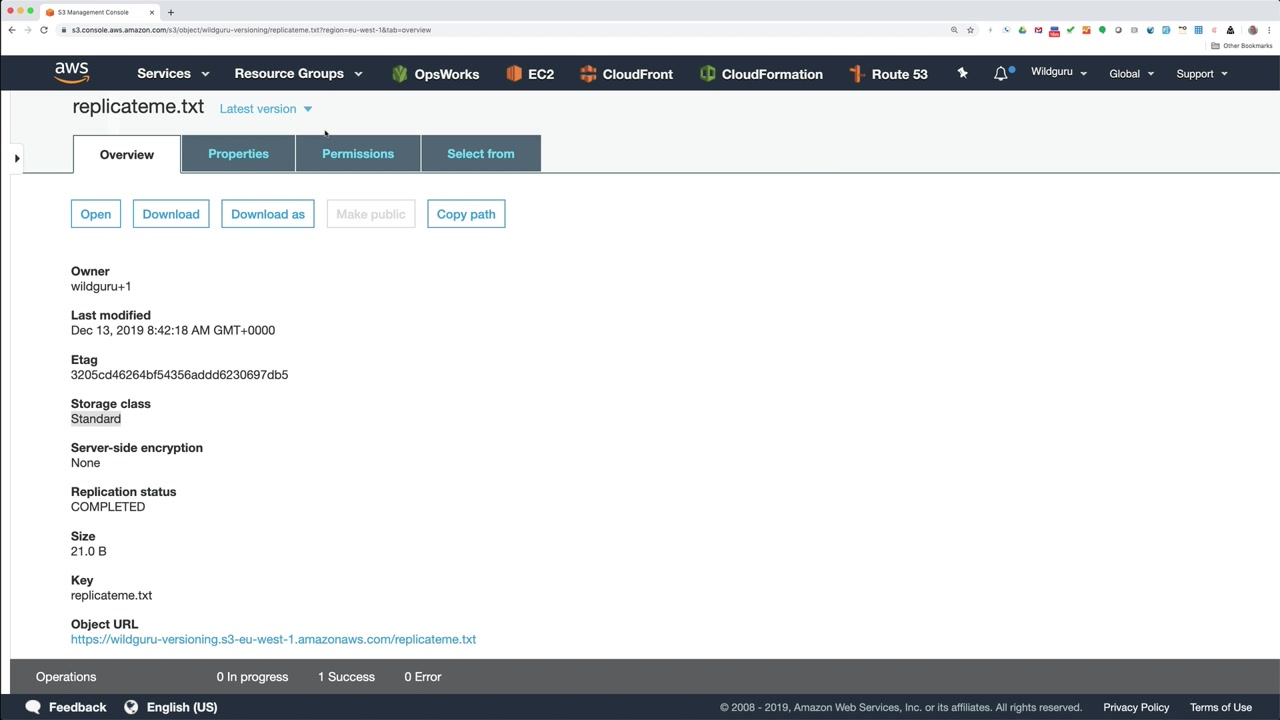The width and height of the screenshot is (1280, 720).
Task: Click the highlighted 'Standard' storage class value
Action: tap(96, 419)
